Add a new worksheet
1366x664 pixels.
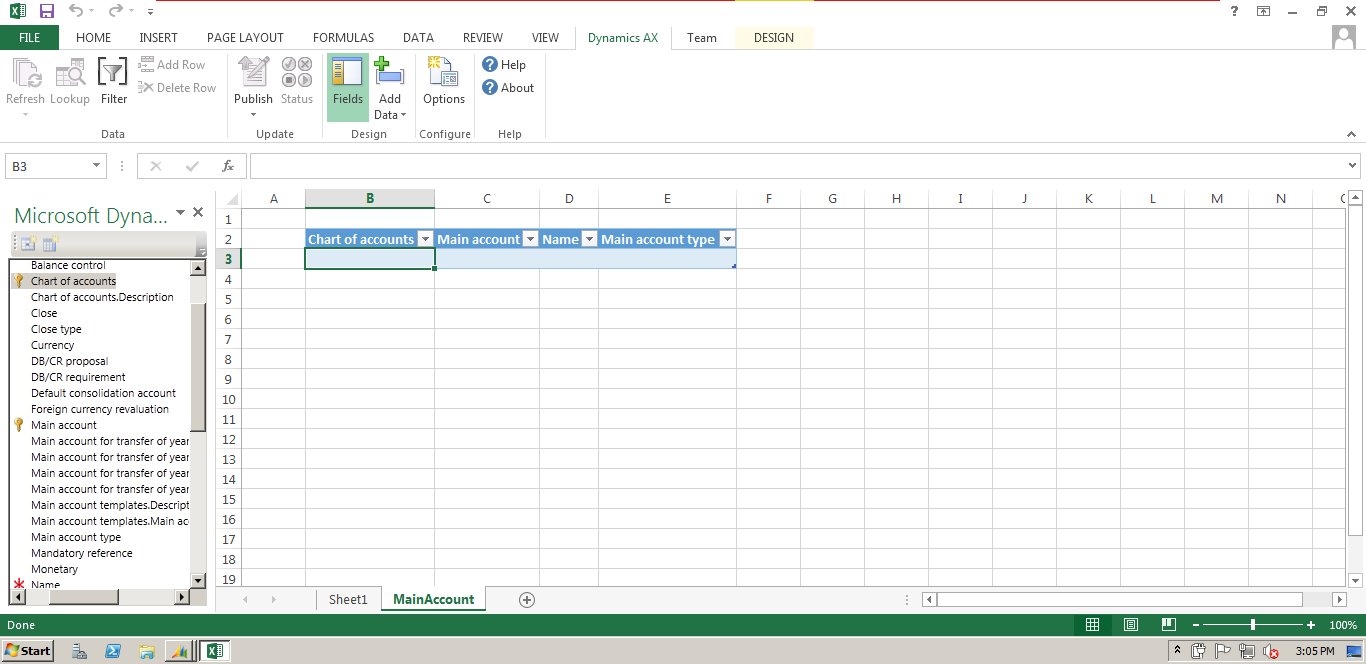[x=527, y=599]
